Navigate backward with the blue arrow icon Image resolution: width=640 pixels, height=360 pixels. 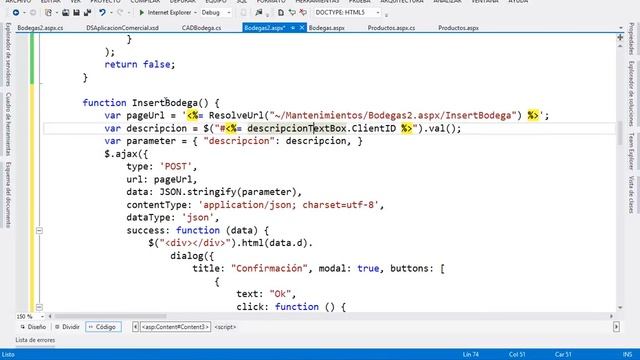(16, 13)
